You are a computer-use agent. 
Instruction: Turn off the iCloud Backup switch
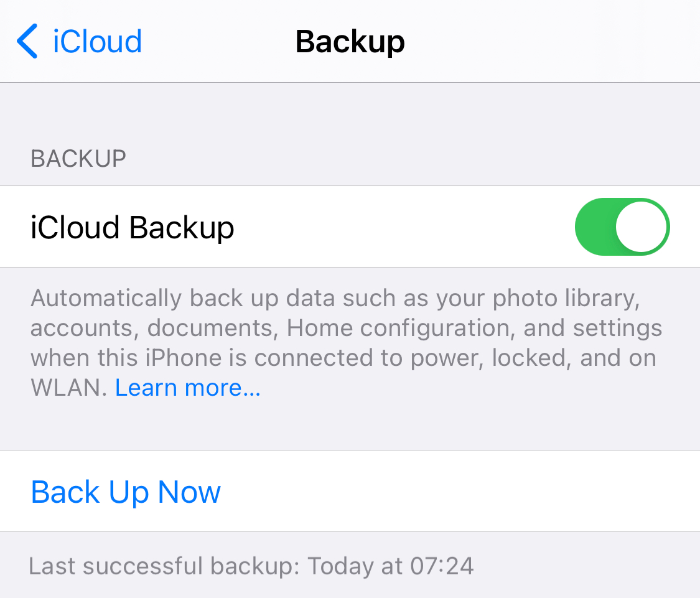tap(622, 227)
